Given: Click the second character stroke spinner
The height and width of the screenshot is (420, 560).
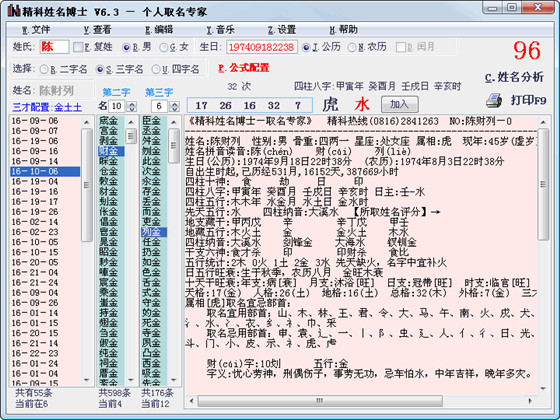Looking at the screenshot, I should 132,106.
